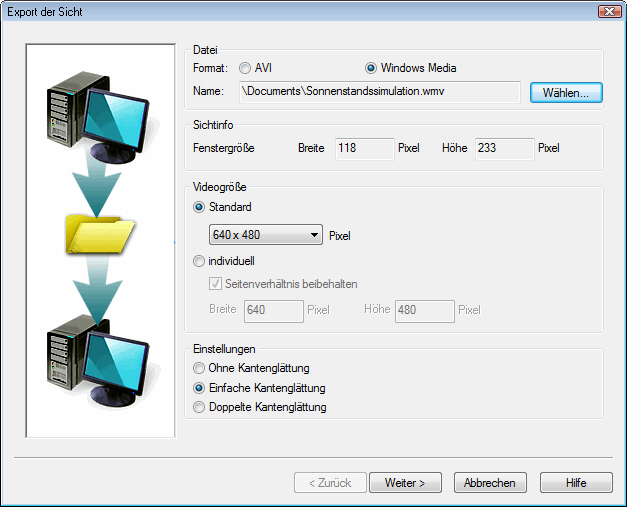Click the individuell Breite field showing 640
Screen dimensions: 627x507
[x=274, y=311]
